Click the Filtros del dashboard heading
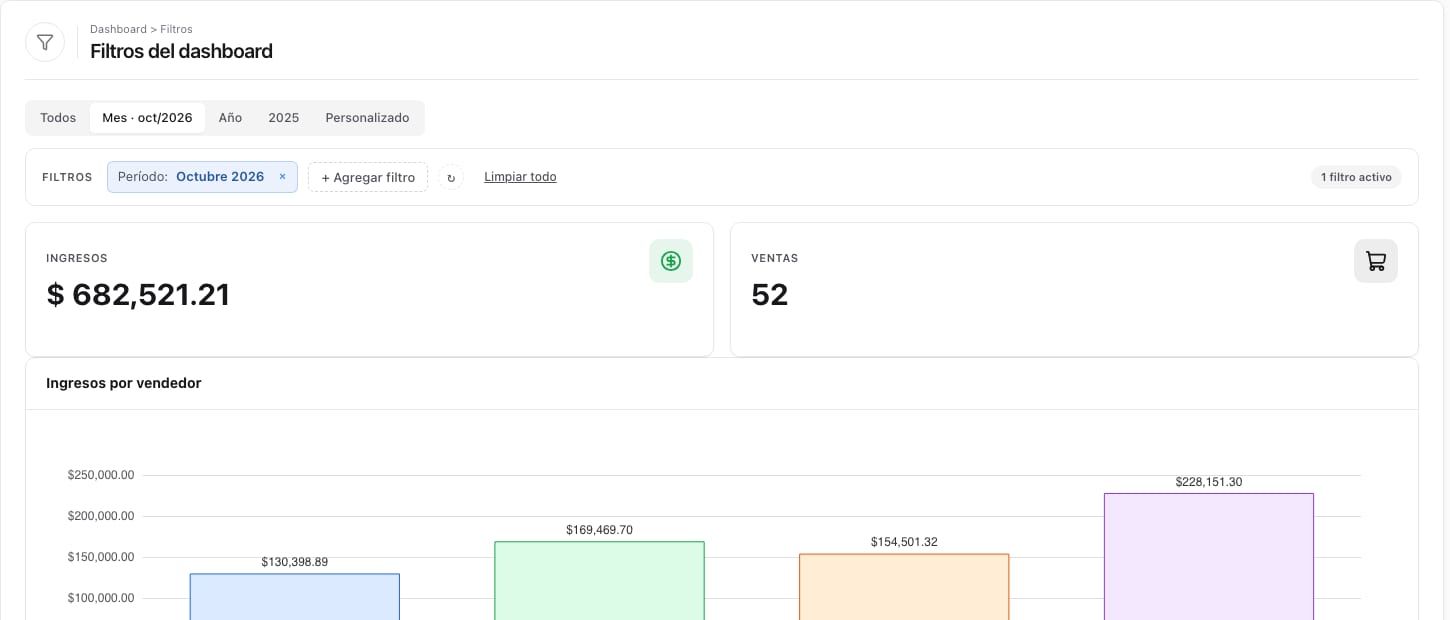 (x=181, y=51)
